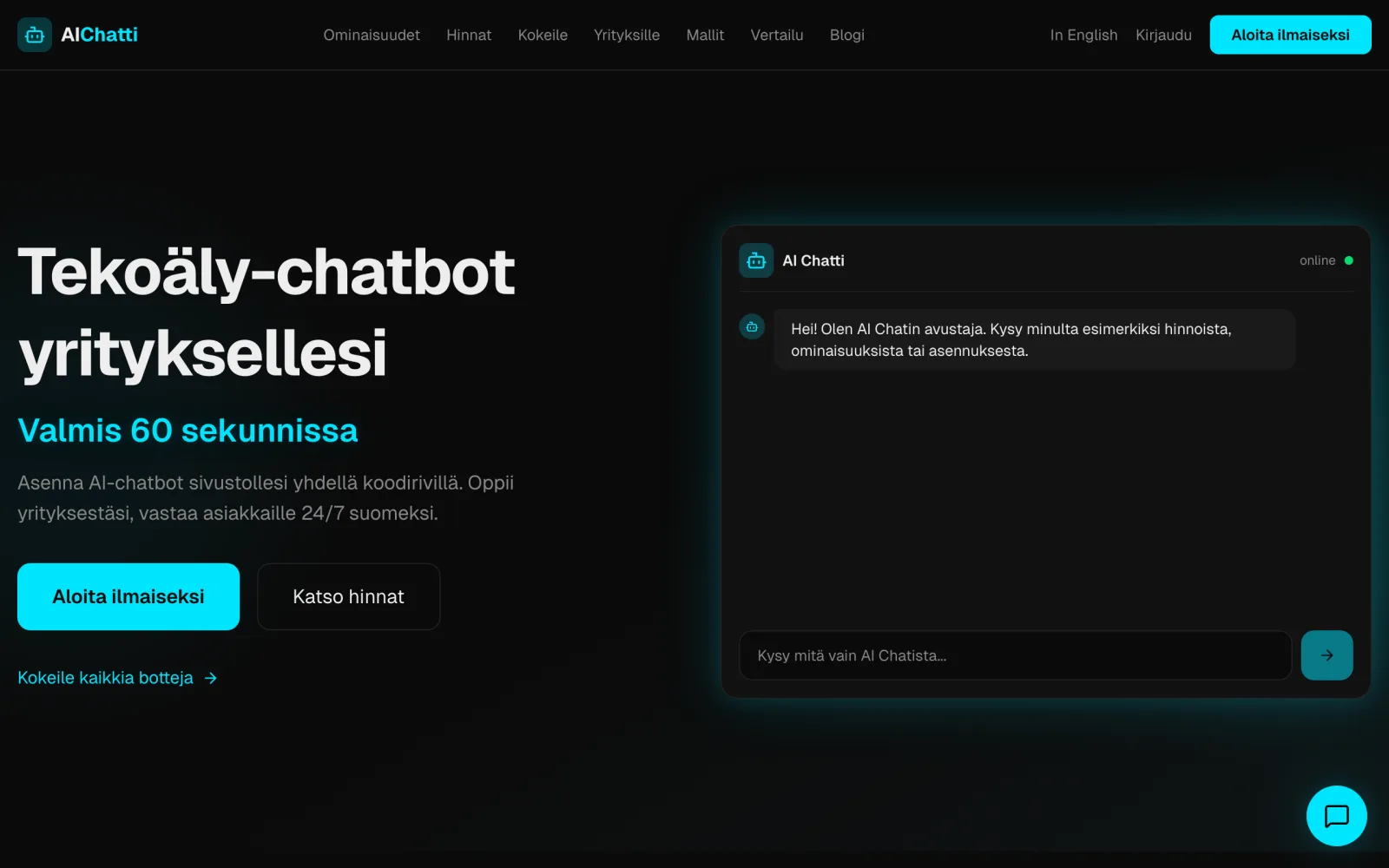1389x868 pixels.
Task: Click the AIChatti brand name text
Action: 99,35
